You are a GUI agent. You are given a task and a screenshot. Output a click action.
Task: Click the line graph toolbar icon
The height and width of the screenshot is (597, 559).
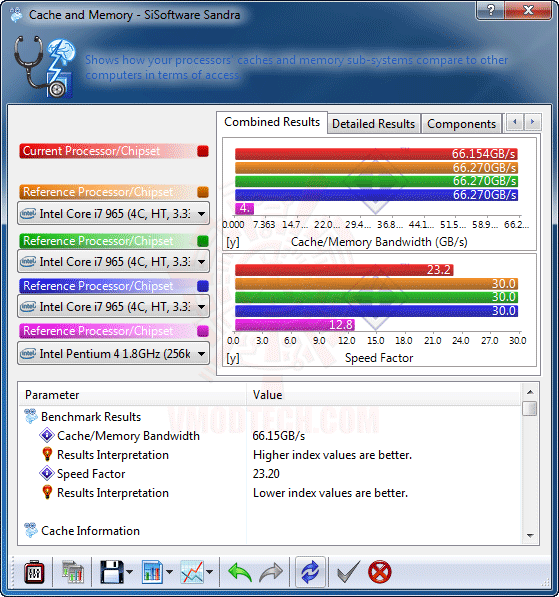pyautogui.click(x=192, y=571)
